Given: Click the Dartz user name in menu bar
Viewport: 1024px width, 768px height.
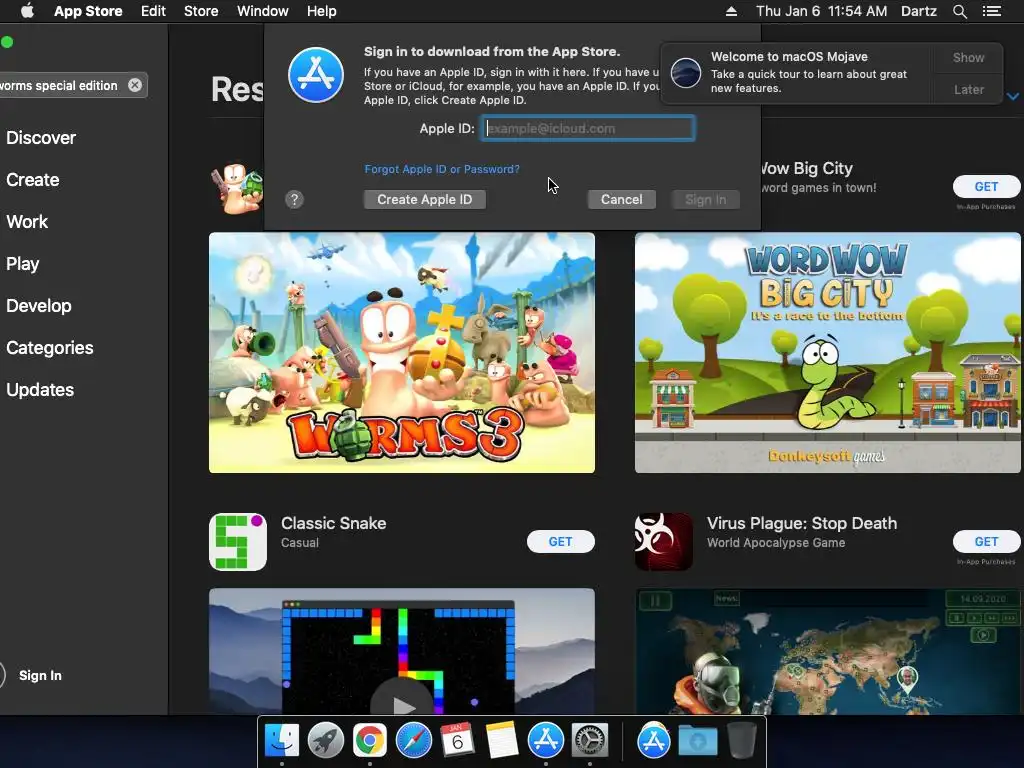Looking at the screenshot, I should tap(919, 11).
